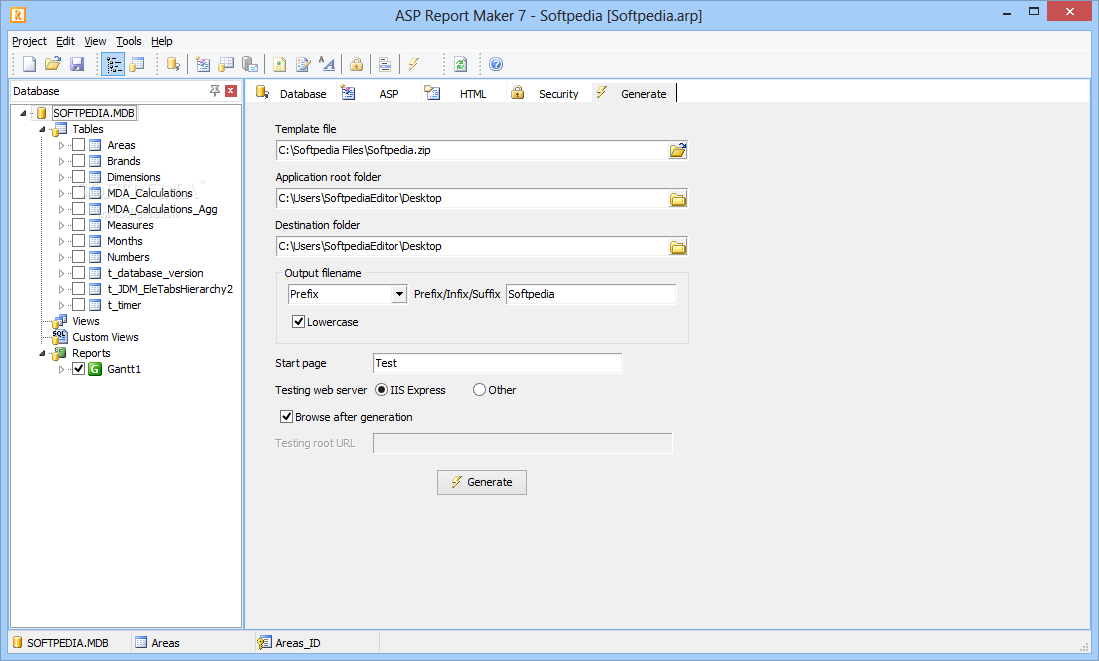
Task: Check the Dimensions table checkbox
Action: 78,177
